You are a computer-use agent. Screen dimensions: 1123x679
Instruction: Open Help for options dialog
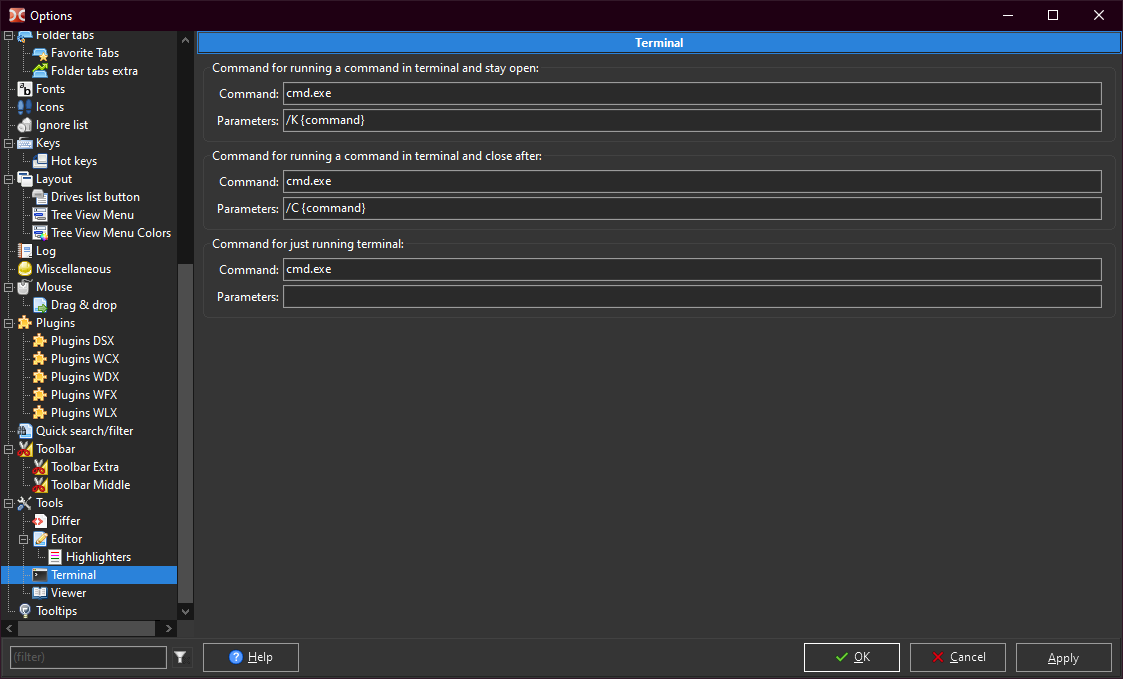250,657
